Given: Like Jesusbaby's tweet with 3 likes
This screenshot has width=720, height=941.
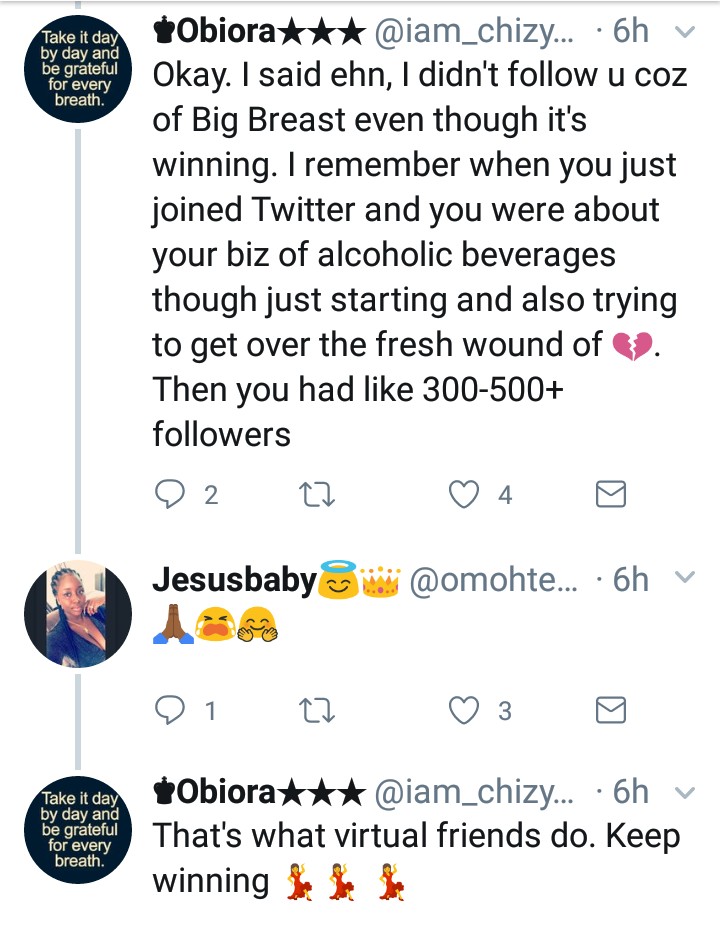Looking at the screenshot, I should [464, 710].
